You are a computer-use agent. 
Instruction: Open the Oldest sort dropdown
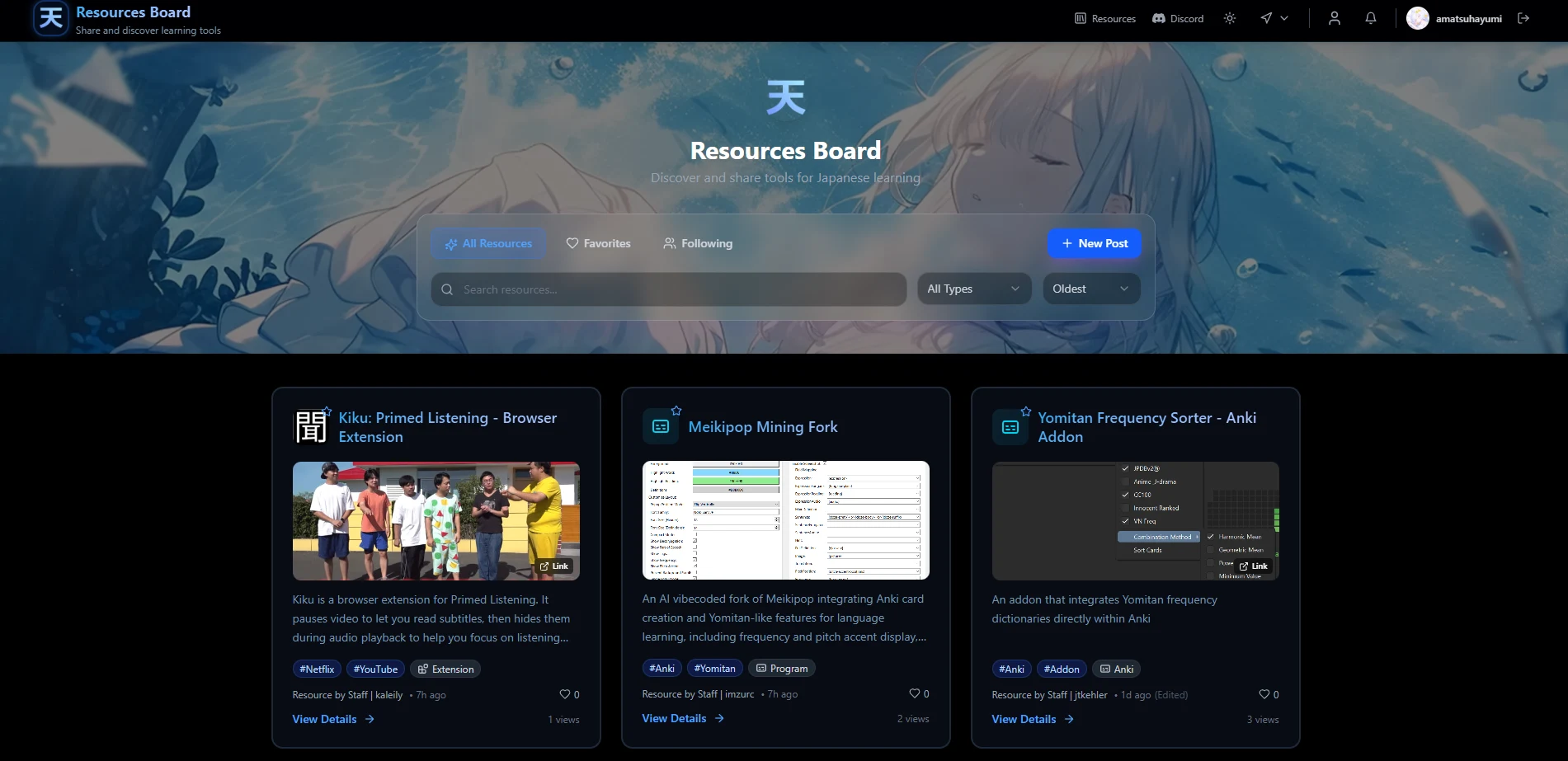1091,289
